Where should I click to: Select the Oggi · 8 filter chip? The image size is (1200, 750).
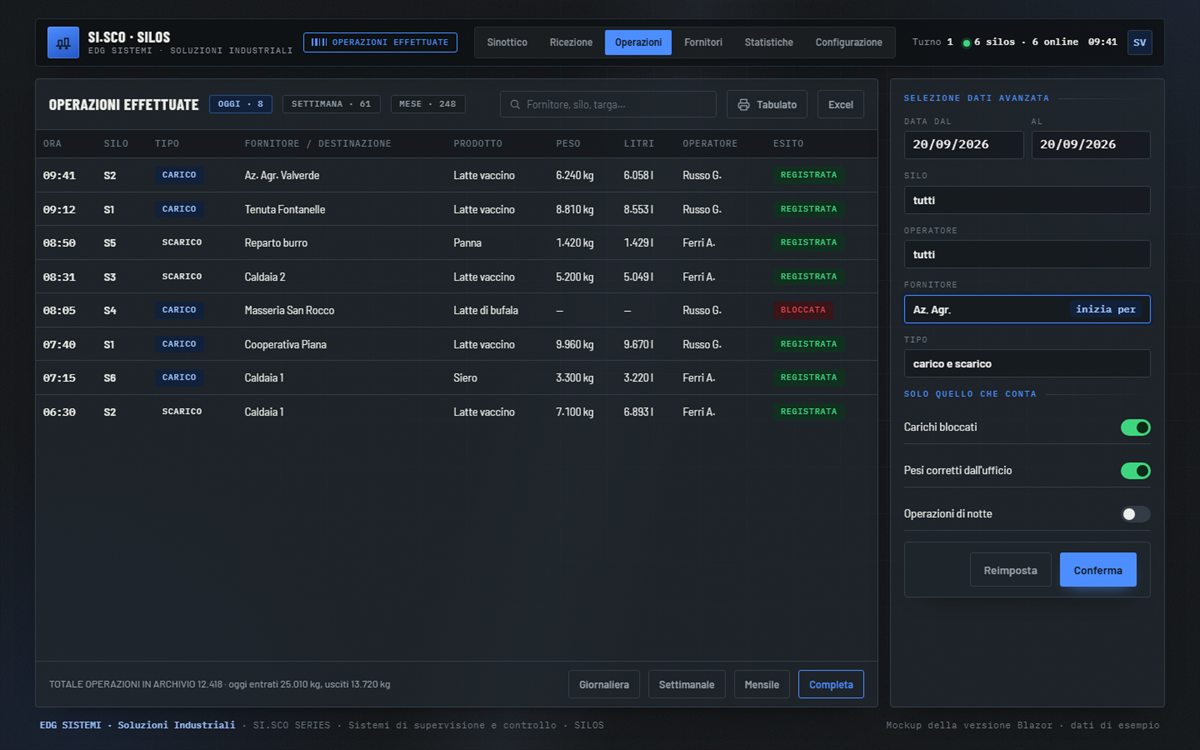[240, 104]
